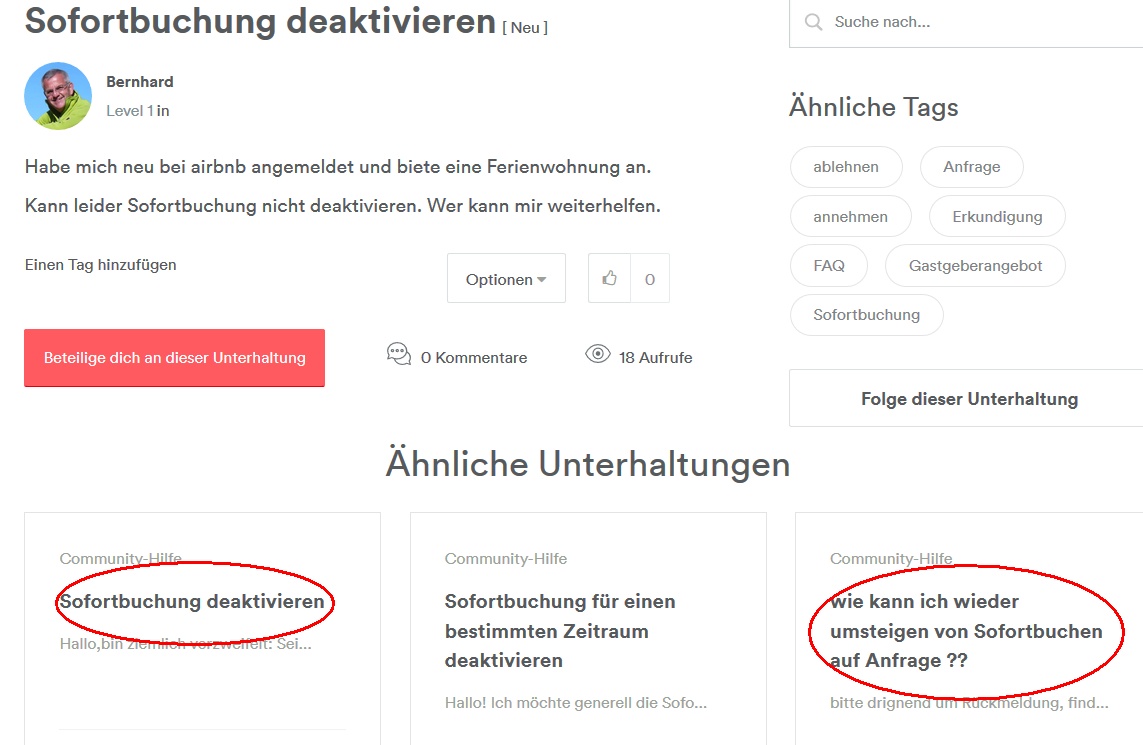
Task: Click 'Einen Tag hinzufügen' link
Action: [x=100, y=265]
